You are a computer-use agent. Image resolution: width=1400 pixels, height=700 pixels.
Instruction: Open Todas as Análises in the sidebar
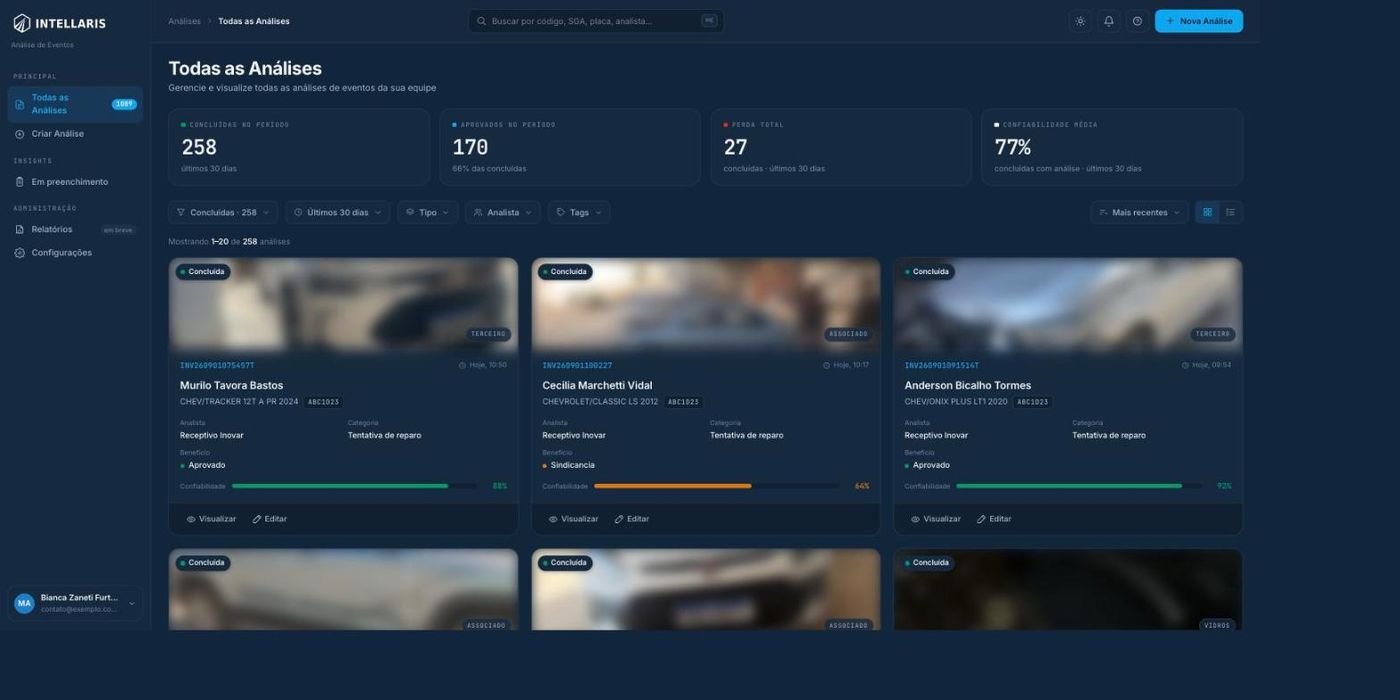75,104
